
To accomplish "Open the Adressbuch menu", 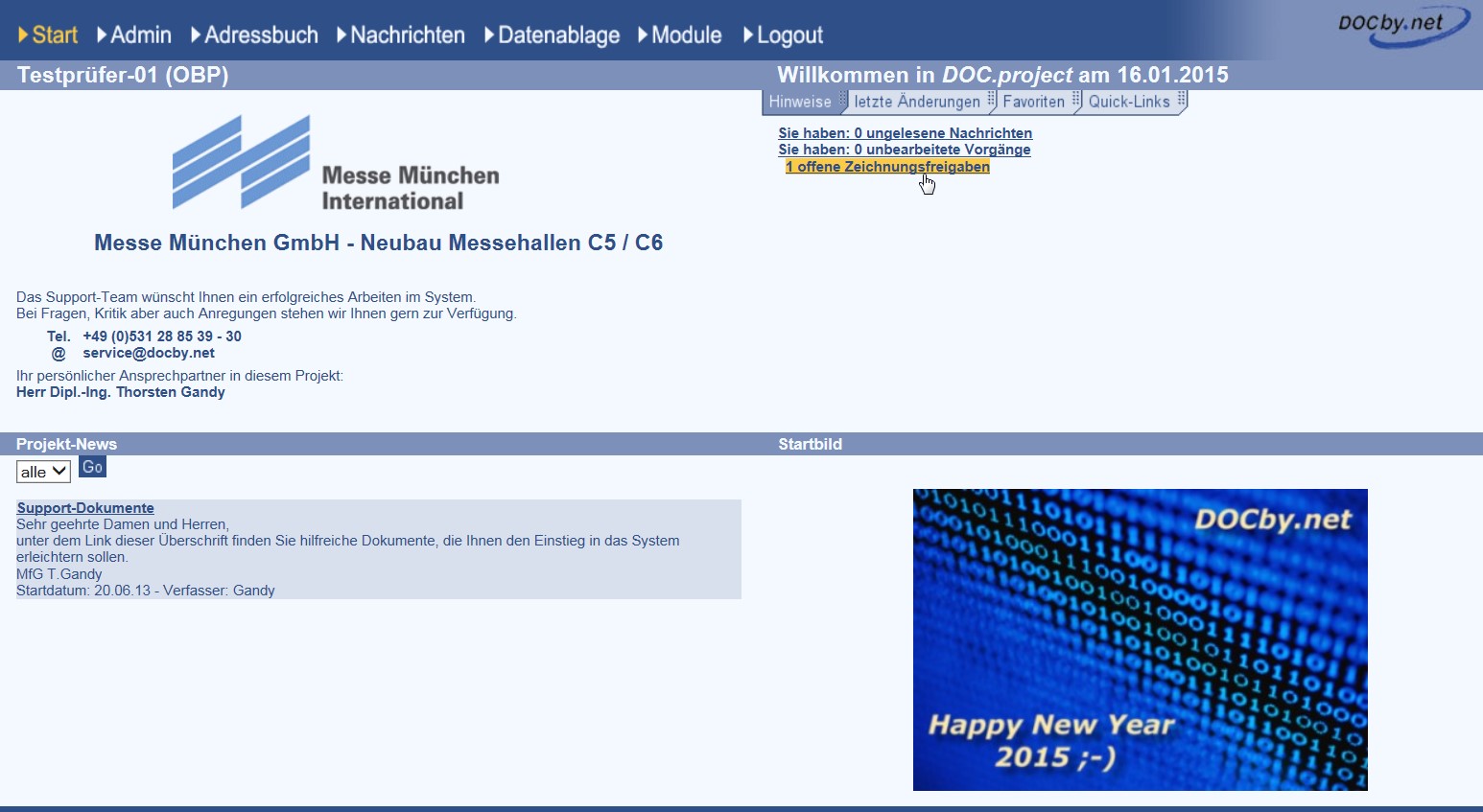I will [x=254, y=35].
